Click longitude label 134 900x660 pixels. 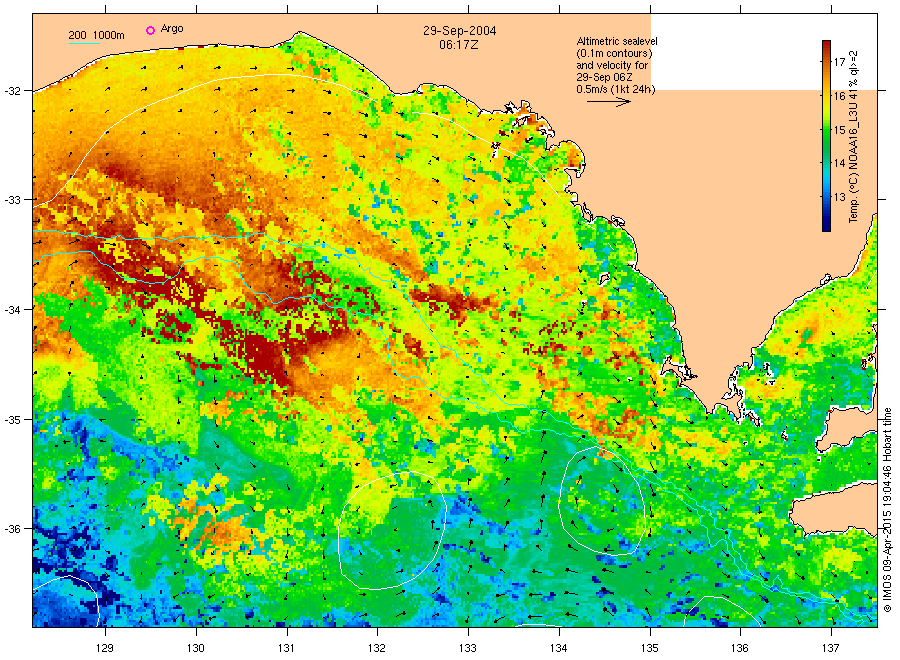[x=558, y=649]
